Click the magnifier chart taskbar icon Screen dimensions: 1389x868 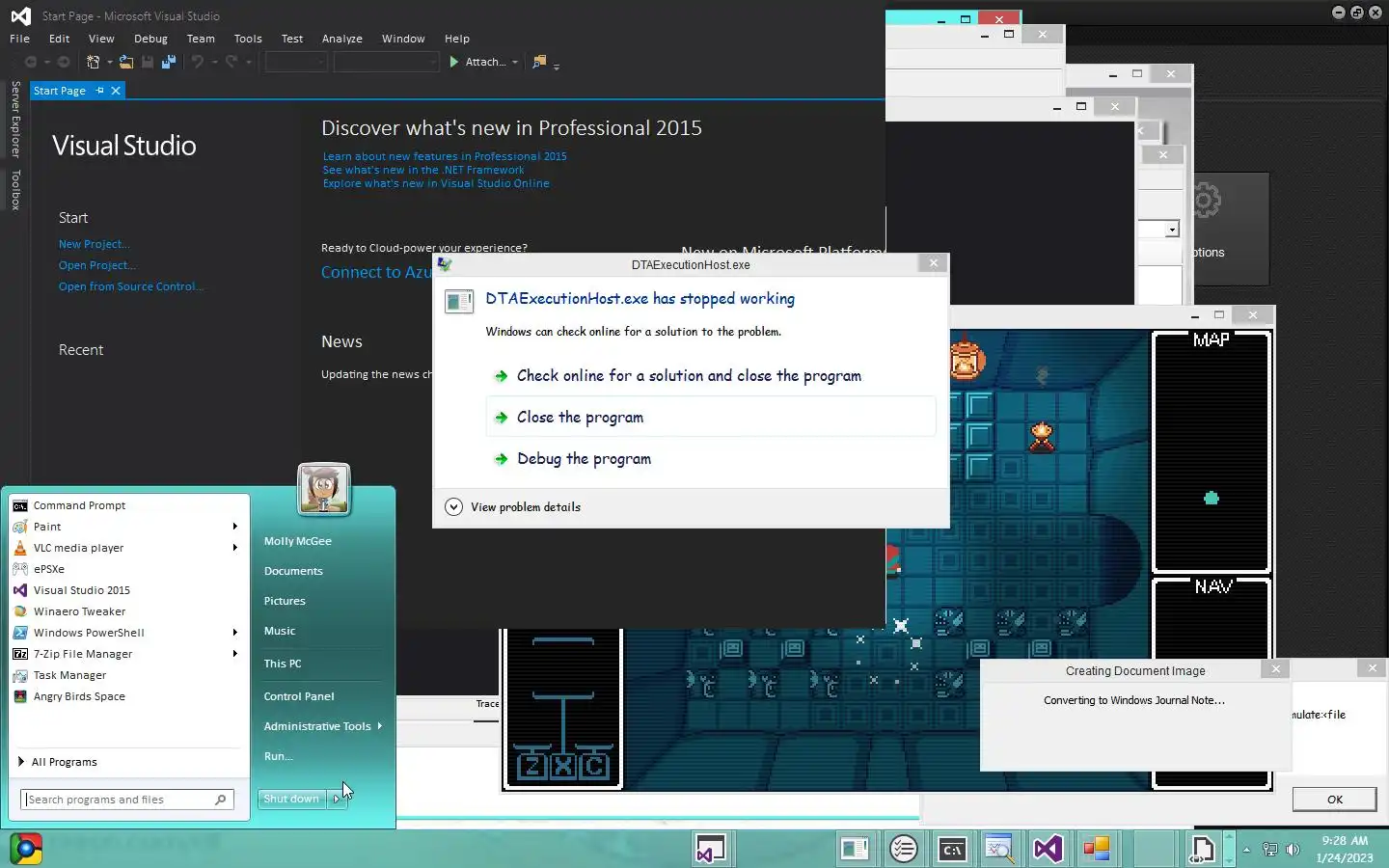pos(999,849)
